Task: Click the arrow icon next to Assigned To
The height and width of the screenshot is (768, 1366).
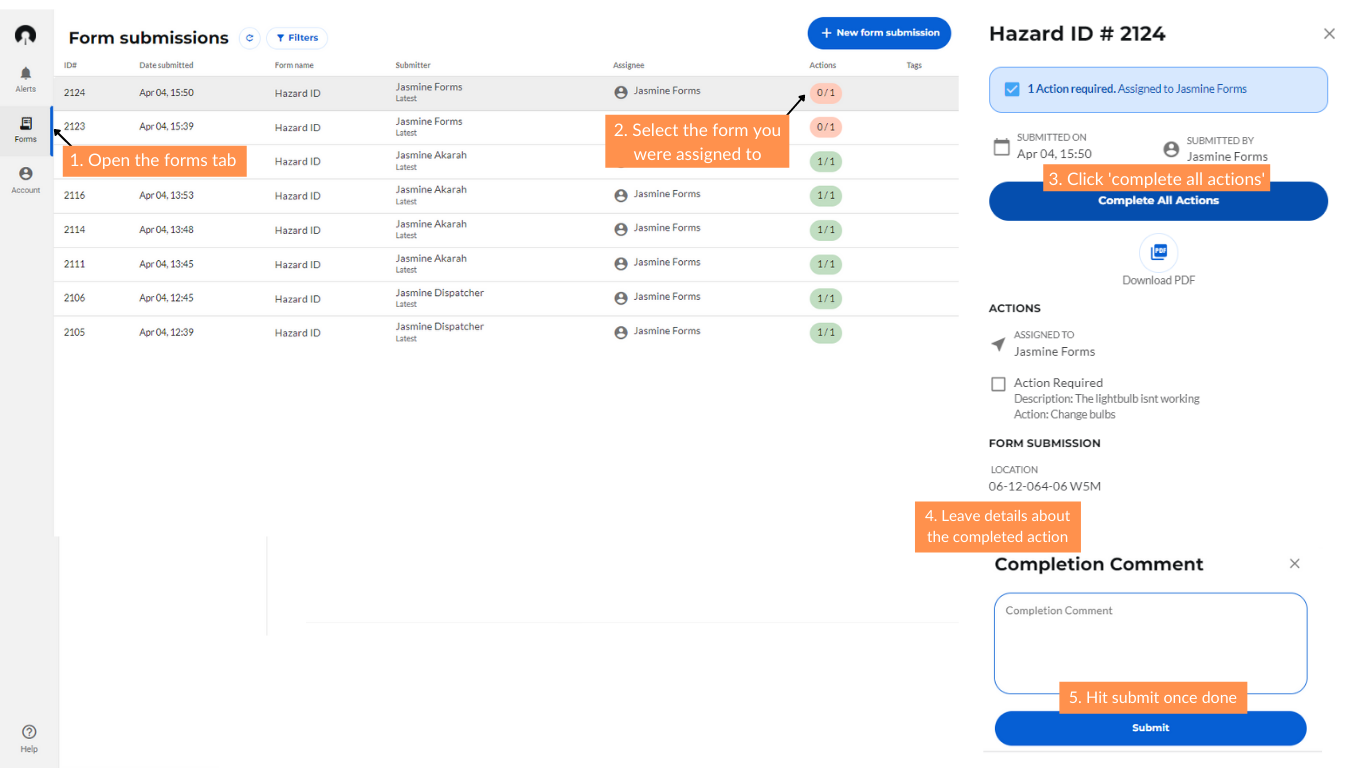Action: (997, 344)
